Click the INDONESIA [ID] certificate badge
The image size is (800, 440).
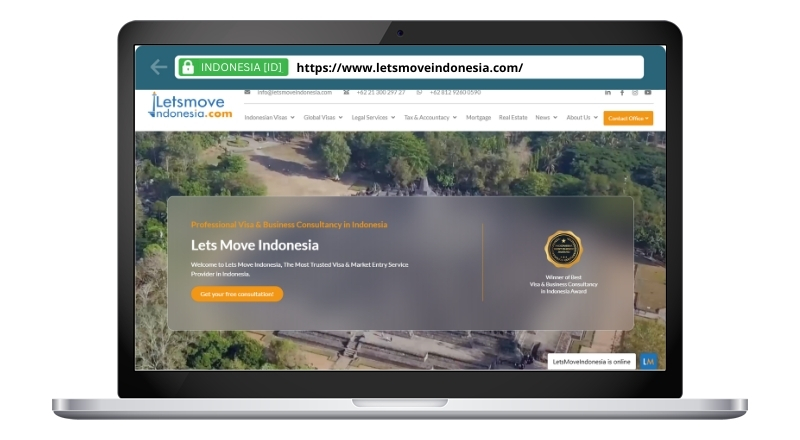[233, 67]
